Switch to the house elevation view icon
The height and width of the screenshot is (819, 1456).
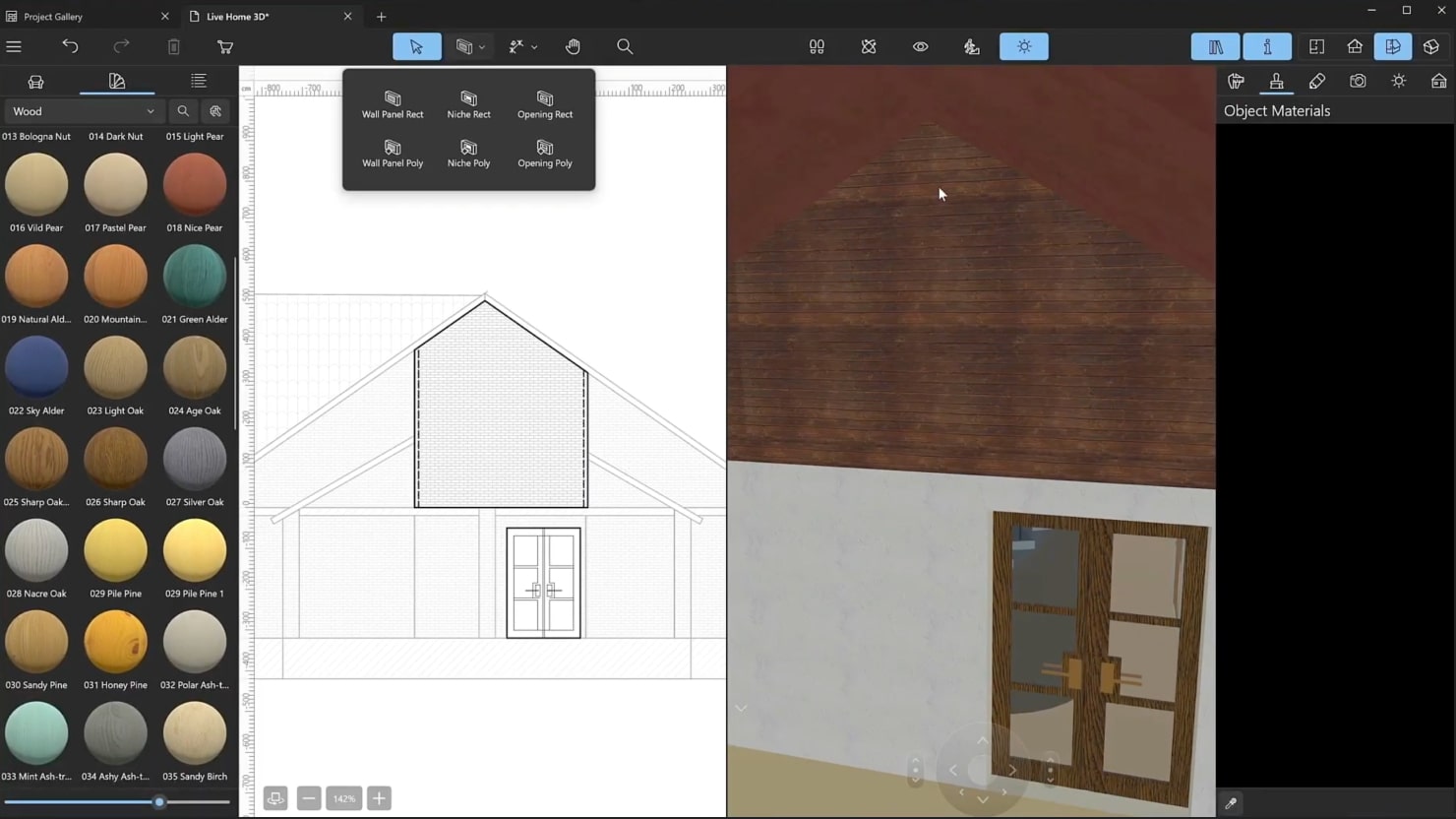click(1355, 46)
